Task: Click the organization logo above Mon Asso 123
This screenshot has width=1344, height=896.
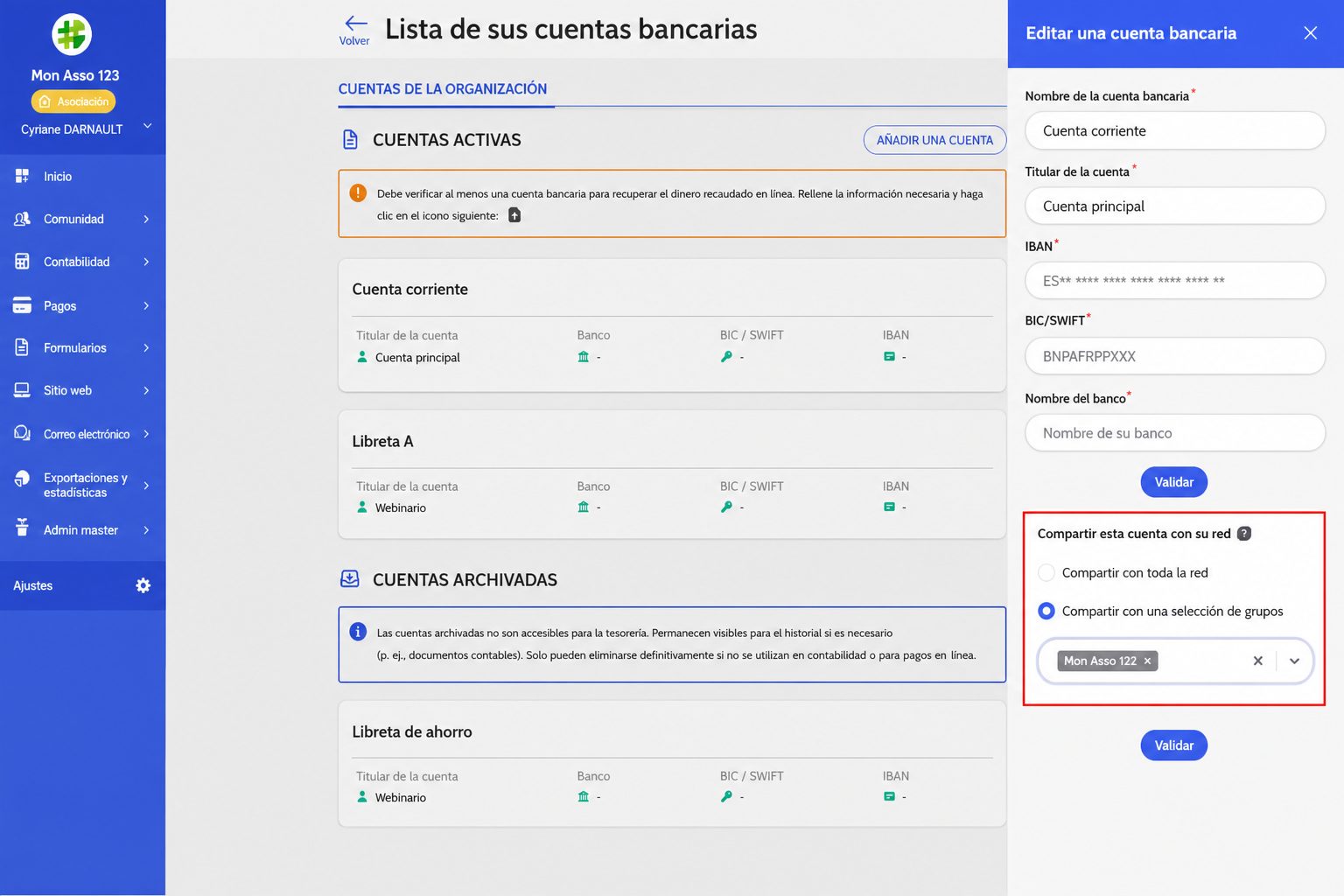Action: [72, 35]
